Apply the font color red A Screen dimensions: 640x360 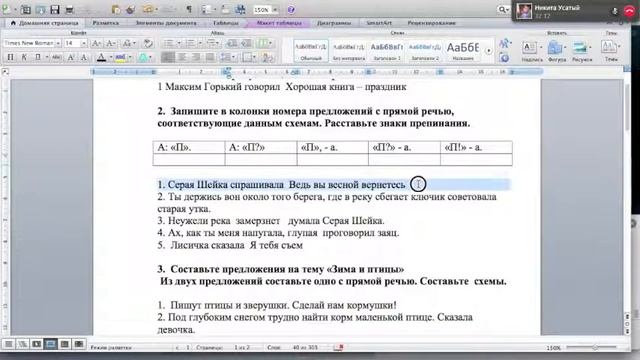pyautogui.click(x=102, y=57)
